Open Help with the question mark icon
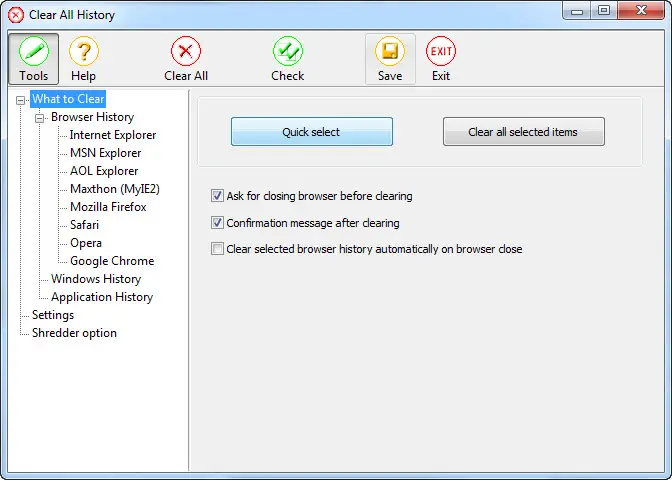Image resolution: width=672 pixels, height=480 pixels. click(84, 59)
